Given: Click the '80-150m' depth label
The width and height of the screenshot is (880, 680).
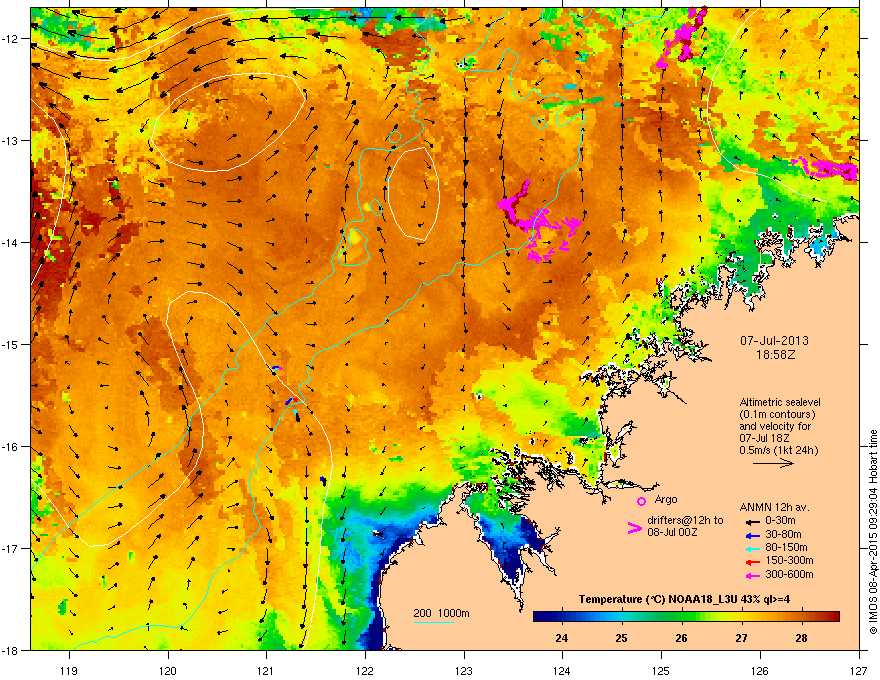Looking at the screenshot, I should [786, 548].
